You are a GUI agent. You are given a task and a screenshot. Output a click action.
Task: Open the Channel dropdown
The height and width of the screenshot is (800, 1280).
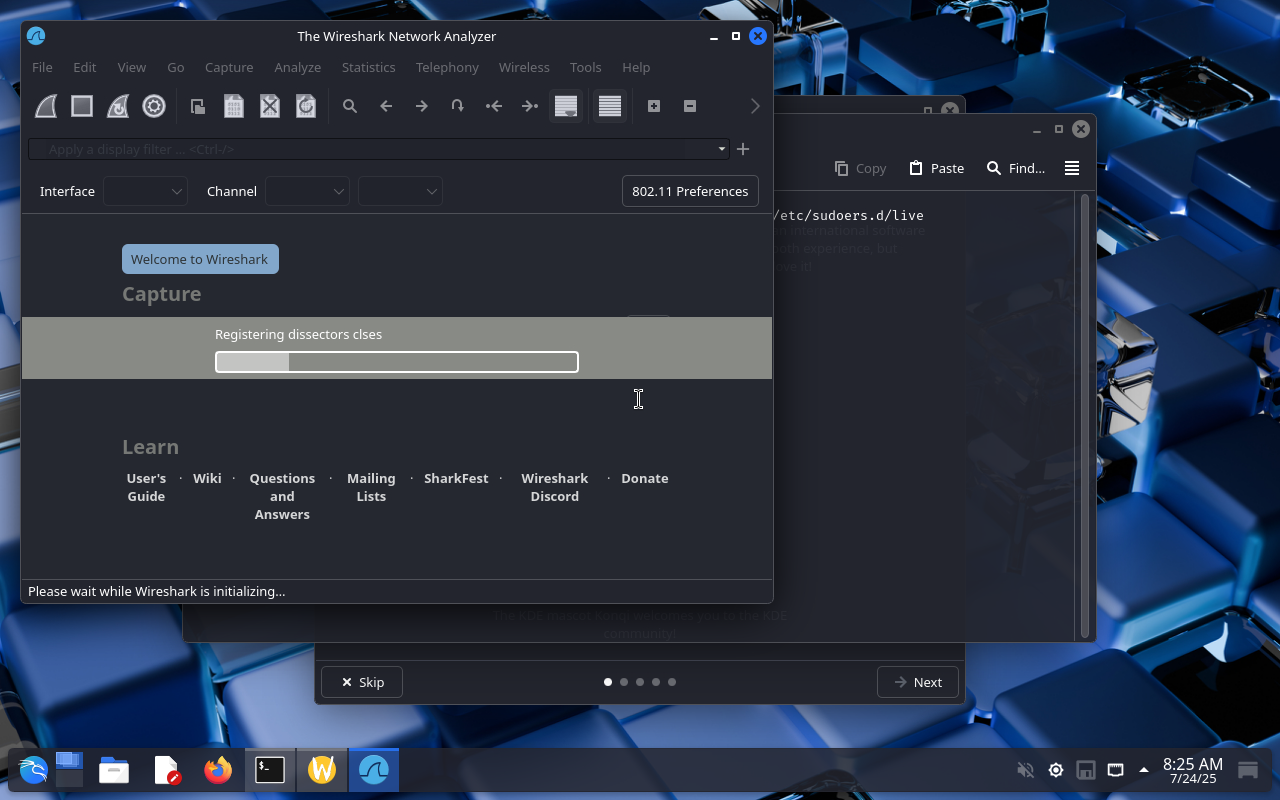(307, 191)
